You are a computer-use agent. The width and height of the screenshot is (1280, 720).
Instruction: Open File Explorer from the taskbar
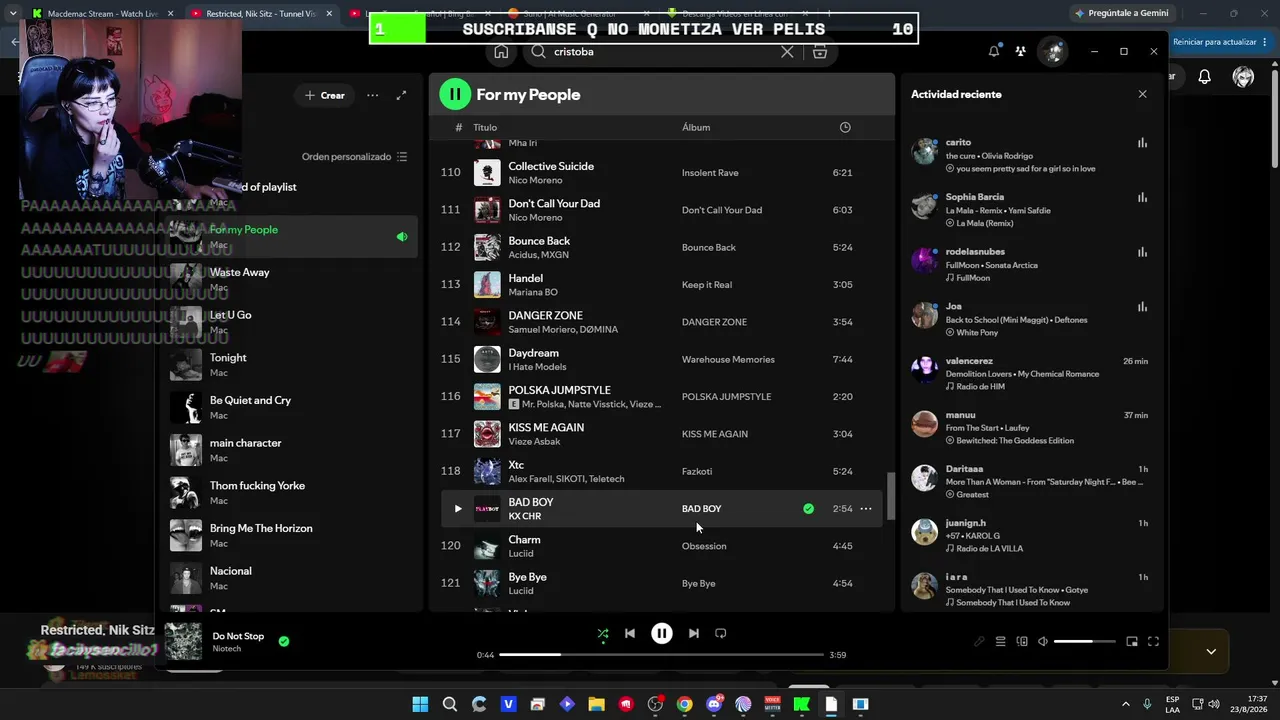[596, 704]
